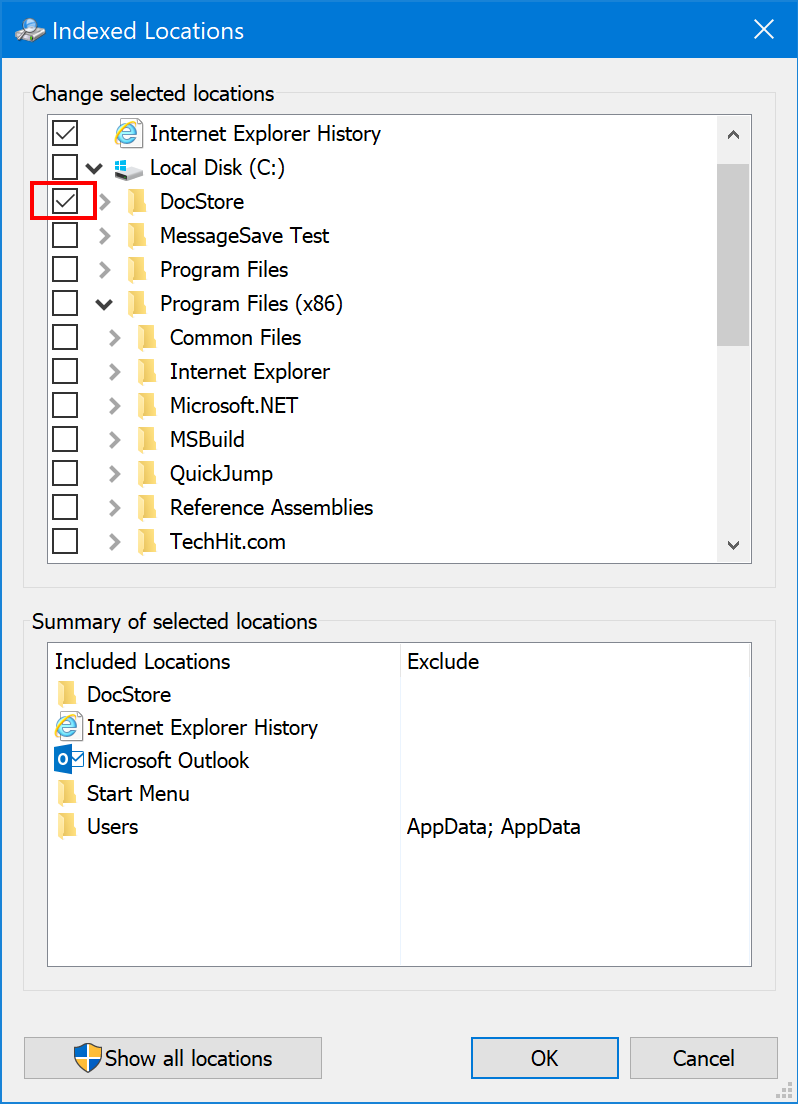Check the TechHit.com checkbox
The height and width of the screenshot is (1104, 798).
[65, 541]
